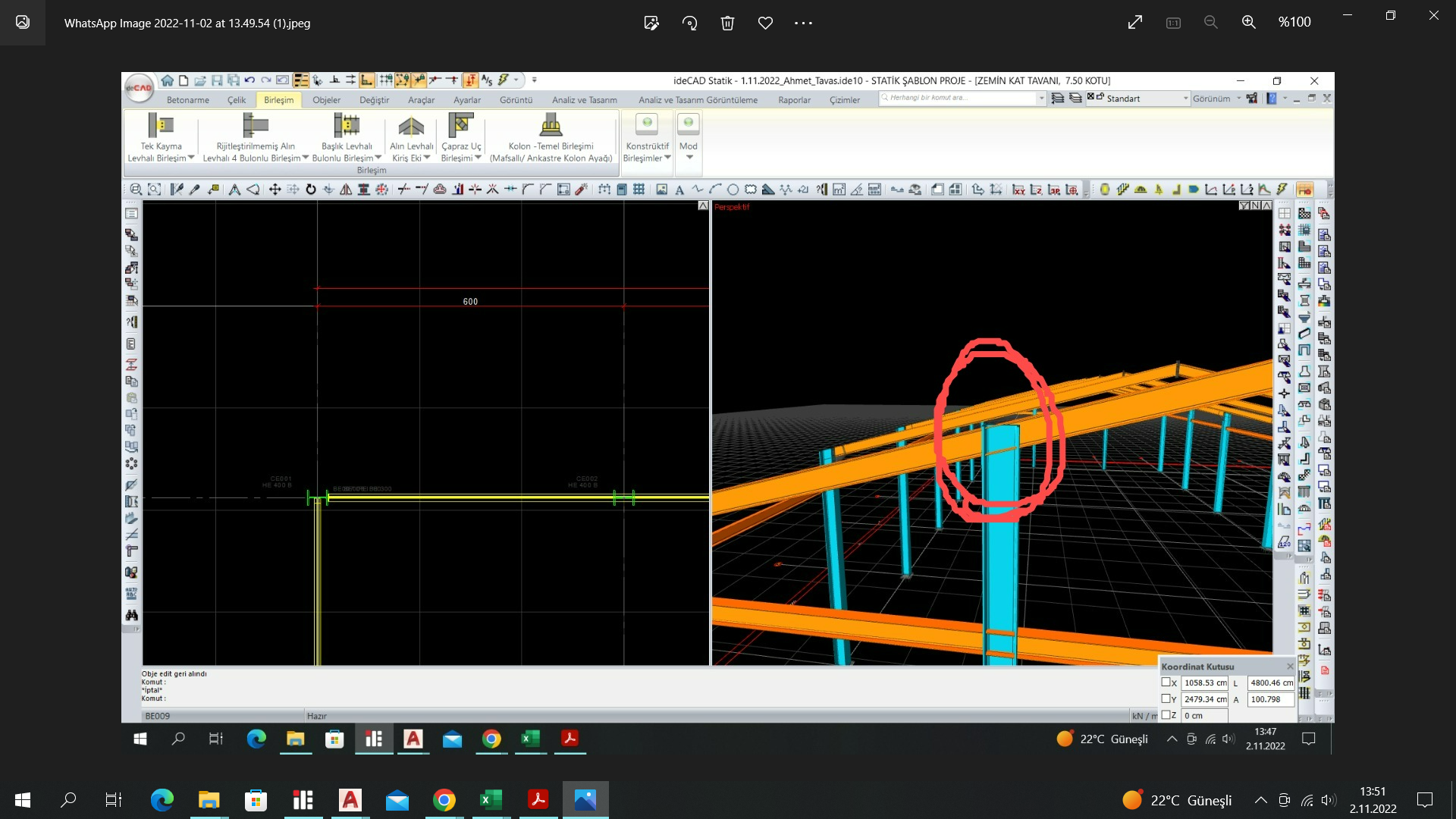Viewport: 1456px width, 819px height.
Task: Open the Analiz ve Tasarım tab
Action: pos(585,100)
